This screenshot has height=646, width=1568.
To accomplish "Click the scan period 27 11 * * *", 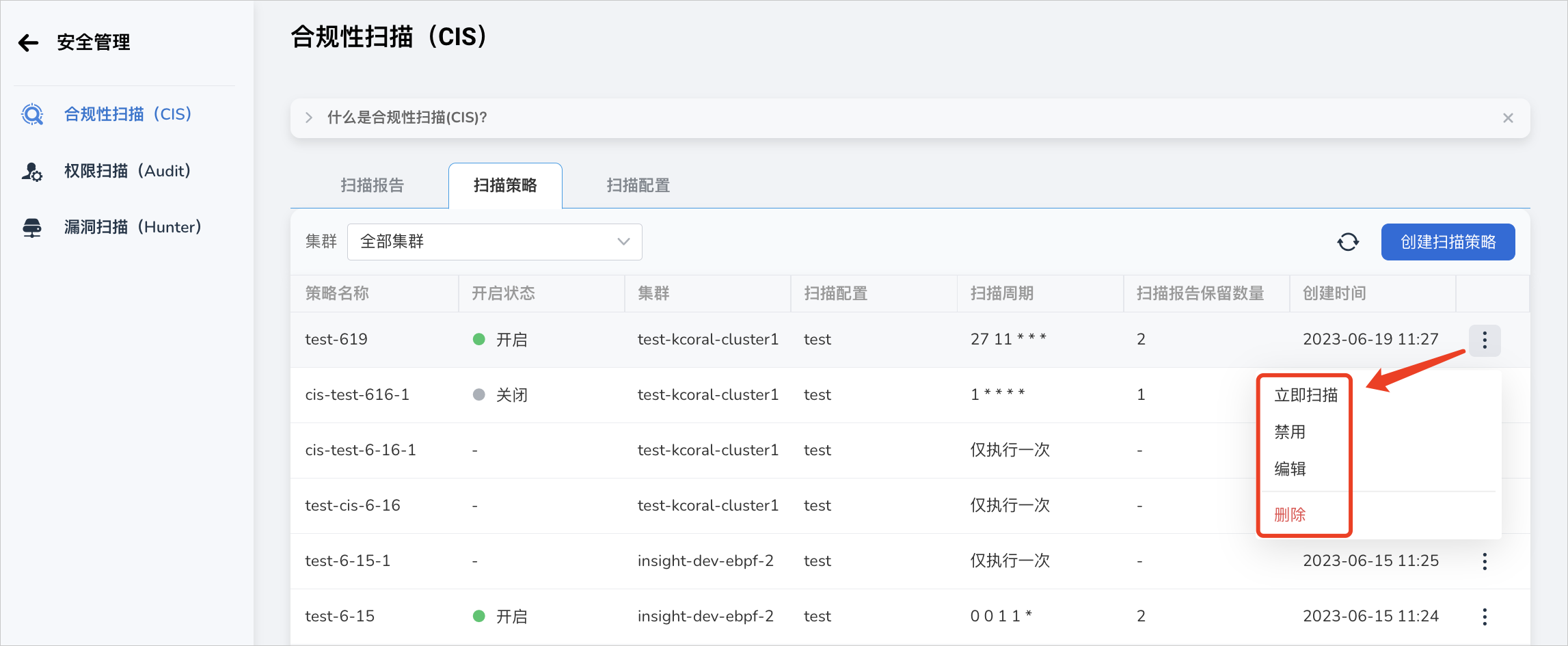I will 1008,340.
